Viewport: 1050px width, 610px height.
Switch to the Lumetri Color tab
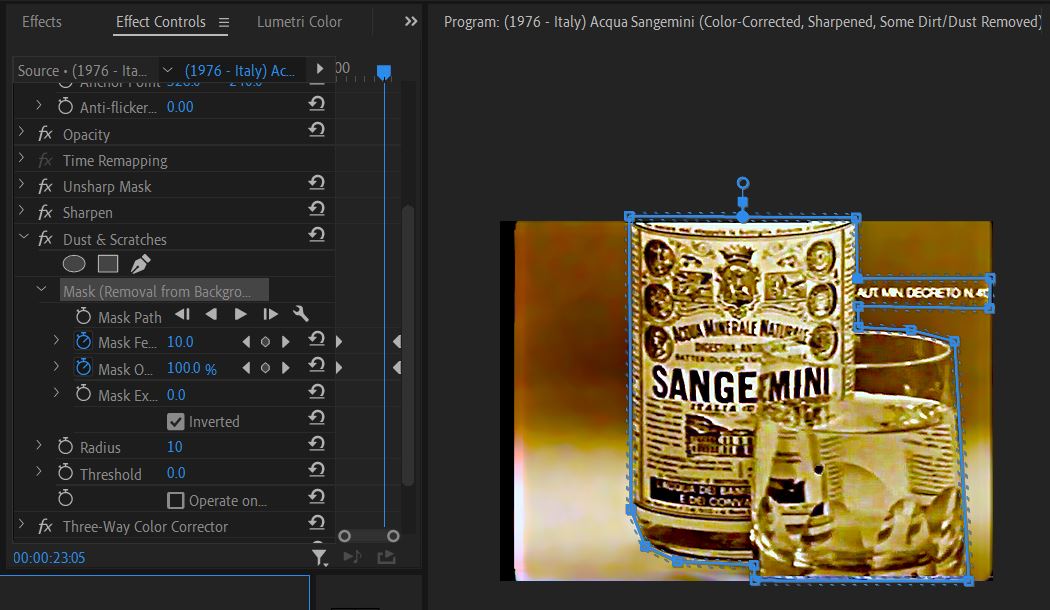coord(299,21)
